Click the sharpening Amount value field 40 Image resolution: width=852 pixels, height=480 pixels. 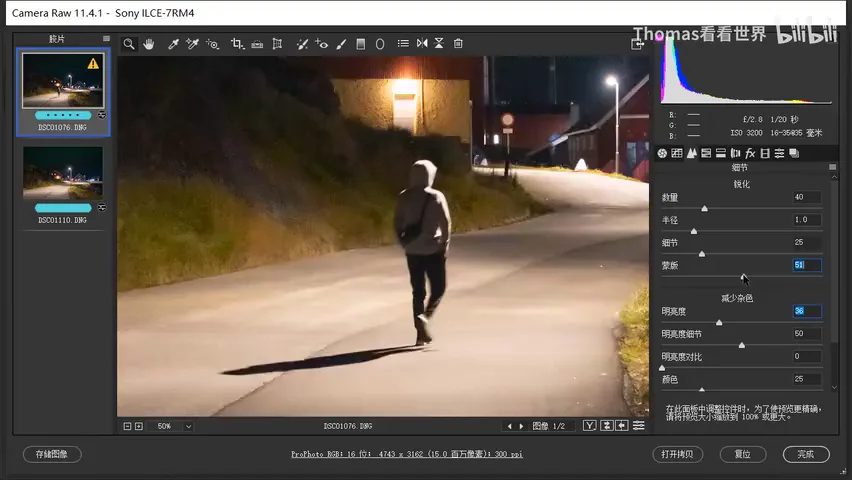[x=807, y=197]
